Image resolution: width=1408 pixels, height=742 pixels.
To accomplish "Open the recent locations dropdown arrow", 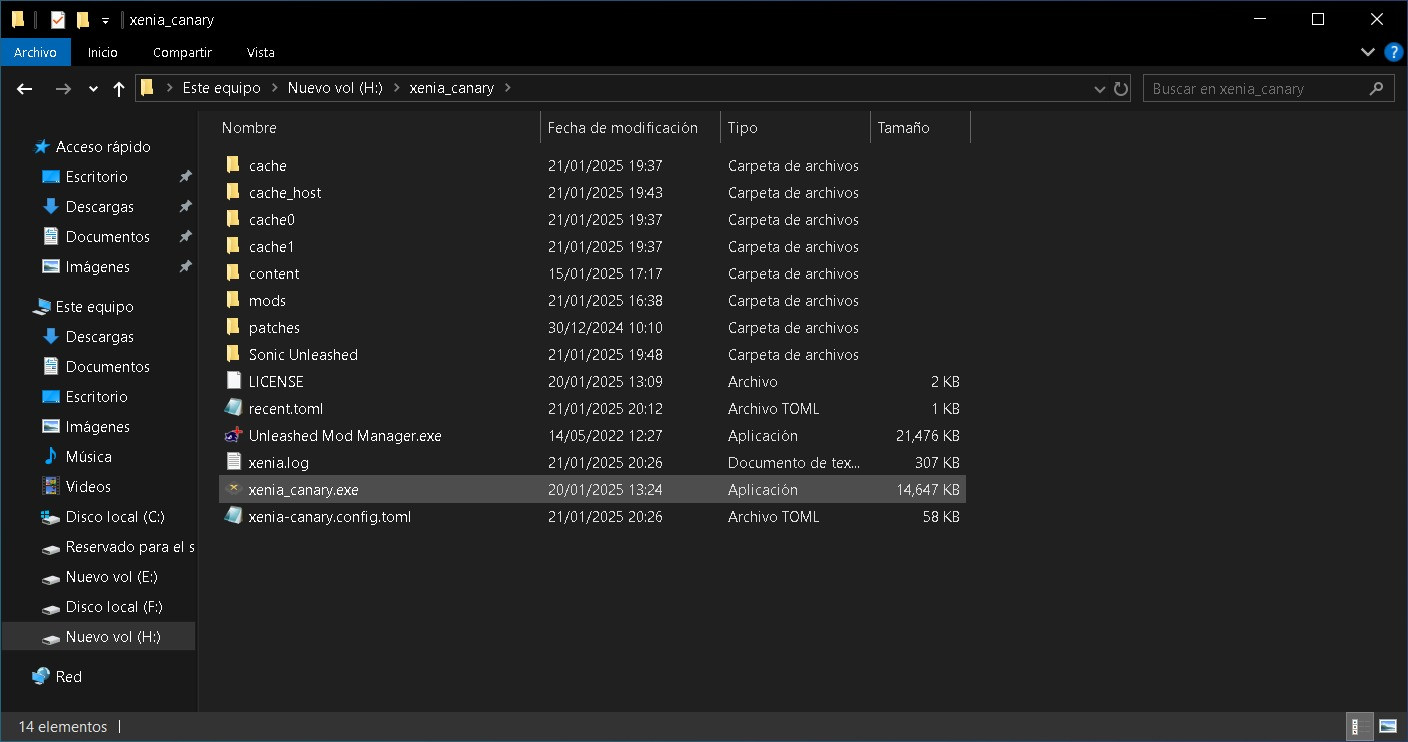I will (93, 88).
